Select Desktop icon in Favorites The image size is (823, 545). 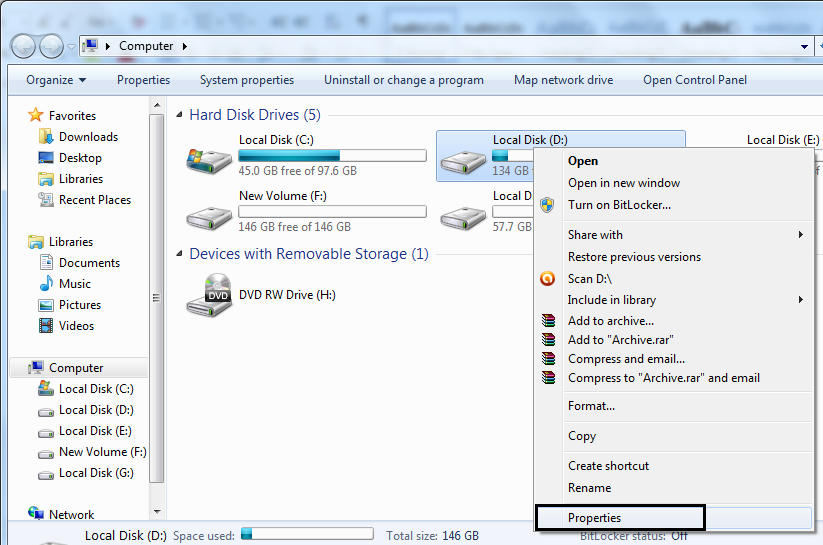coord(46,158)
